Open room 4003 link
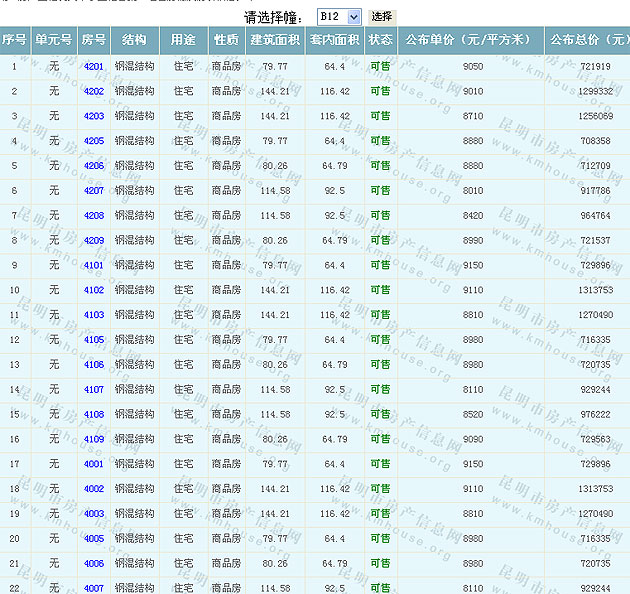The height and width of the screenshot is (594, 630). click(94, 514)
